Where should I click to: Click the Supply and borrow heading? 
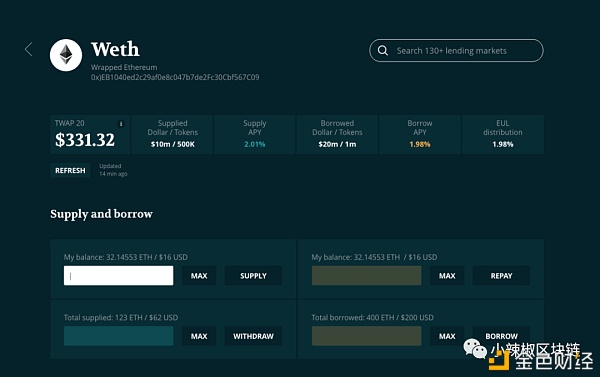[x=101, y=214]
